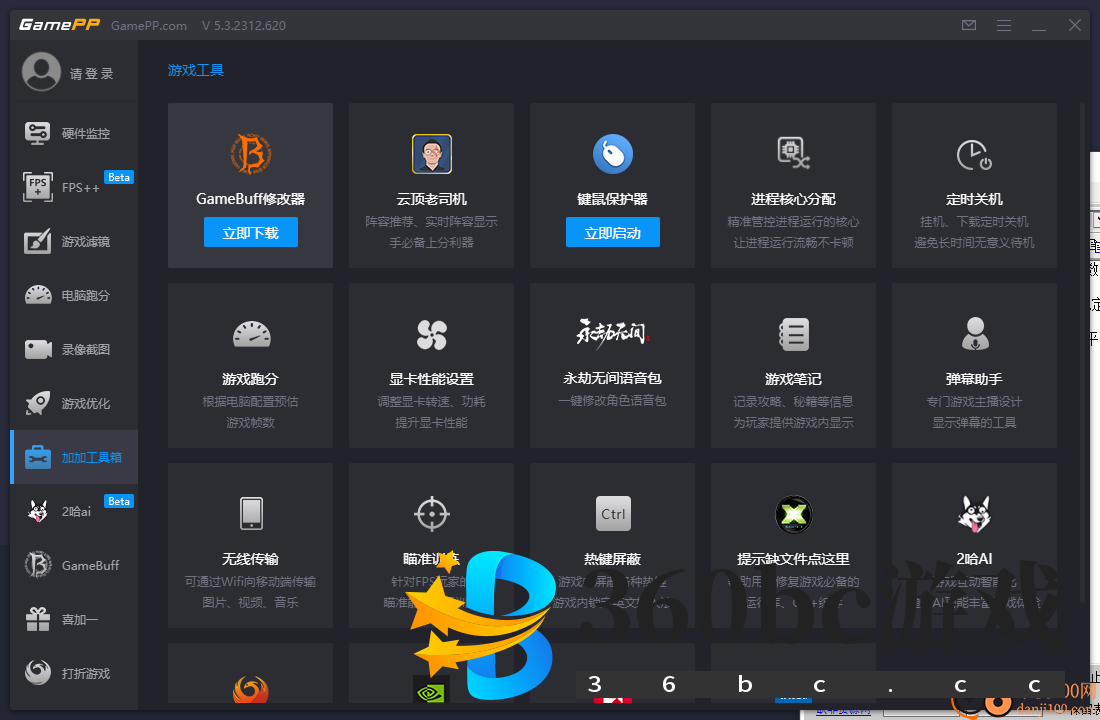Screen dimensions: 1100x720
Task: Open the 硬件监控 hardware monitoring panel
Action: [x=73, y=132]
